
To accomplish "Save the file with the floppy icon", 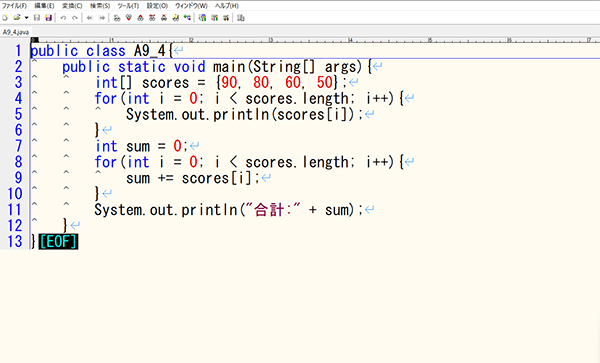I will point(37,18).
